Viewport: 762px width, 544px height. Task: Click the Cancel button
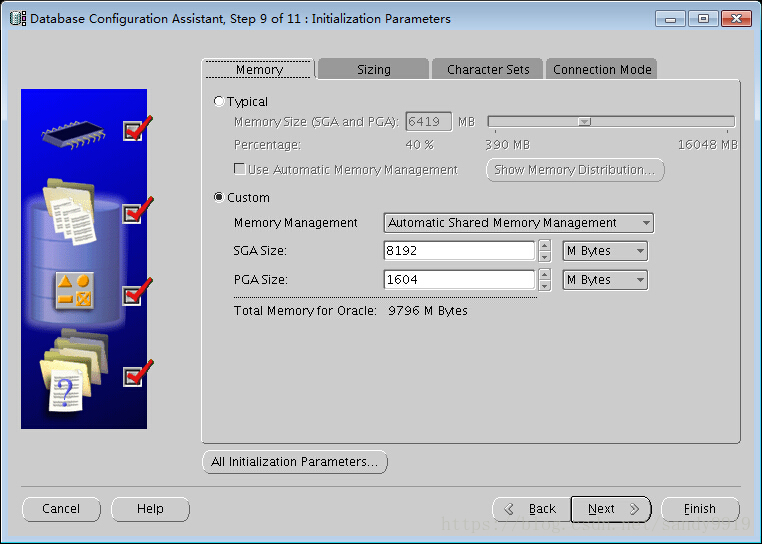click(x=61, y=509)
